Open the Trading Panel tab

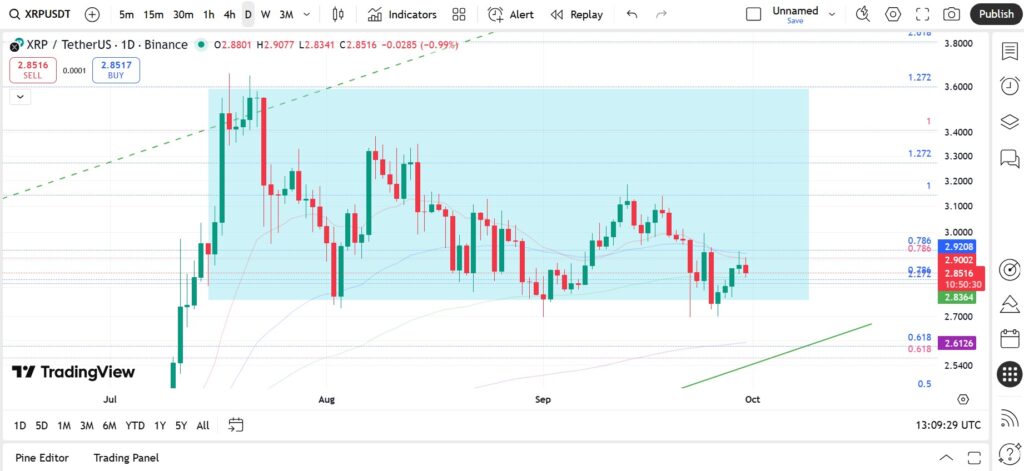pyautogui.click(x=126, y=458)
